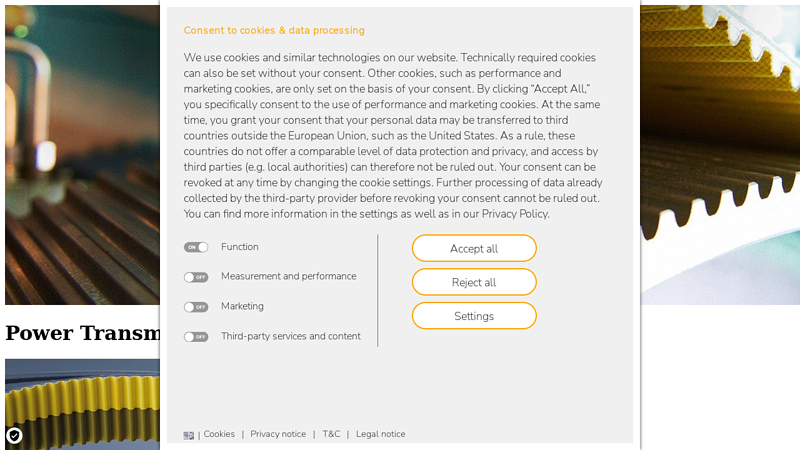The image size is (800, 450).
Task: Click the Function label text
Action: point(240,247)
